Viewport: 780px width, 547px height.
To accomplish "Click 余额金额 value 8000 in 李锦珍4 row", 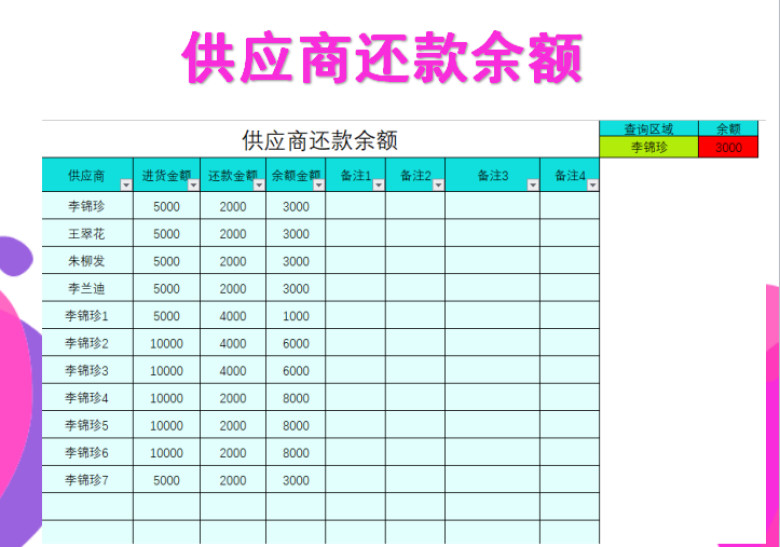I will click(296, 397).
